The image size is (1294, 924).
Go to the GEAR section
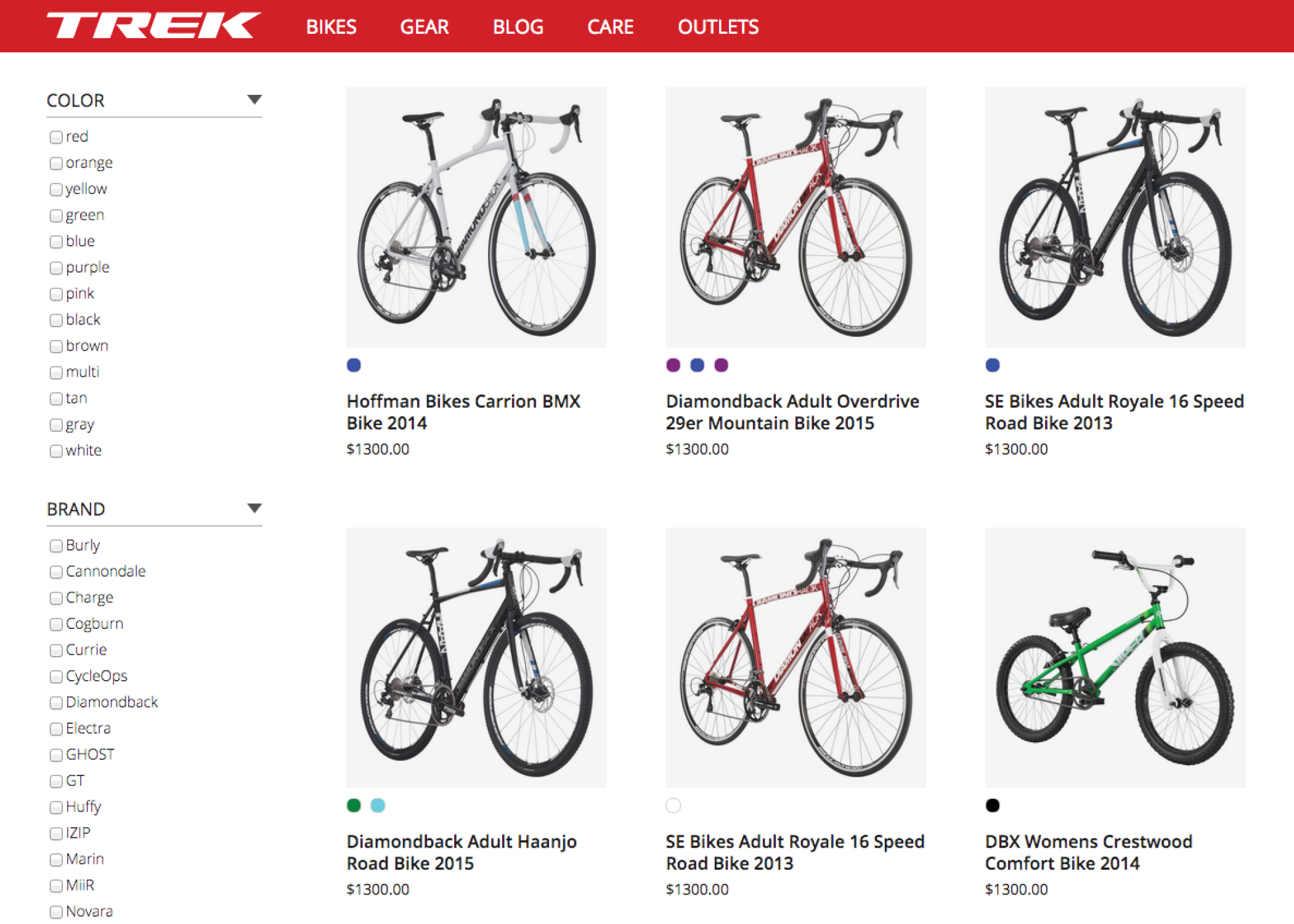coord(424,27)
